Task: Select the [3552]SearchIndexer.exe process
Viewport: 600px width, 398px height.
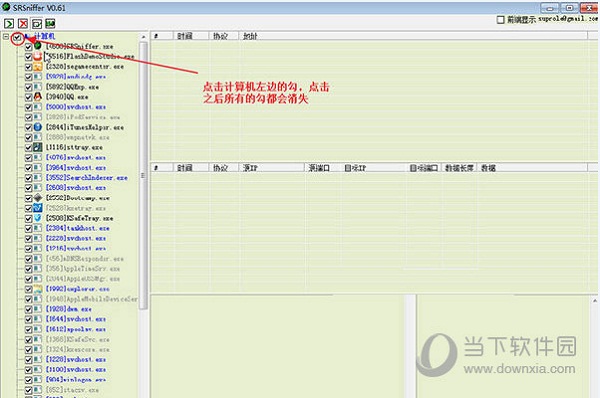Action: [x=86, y=178]
